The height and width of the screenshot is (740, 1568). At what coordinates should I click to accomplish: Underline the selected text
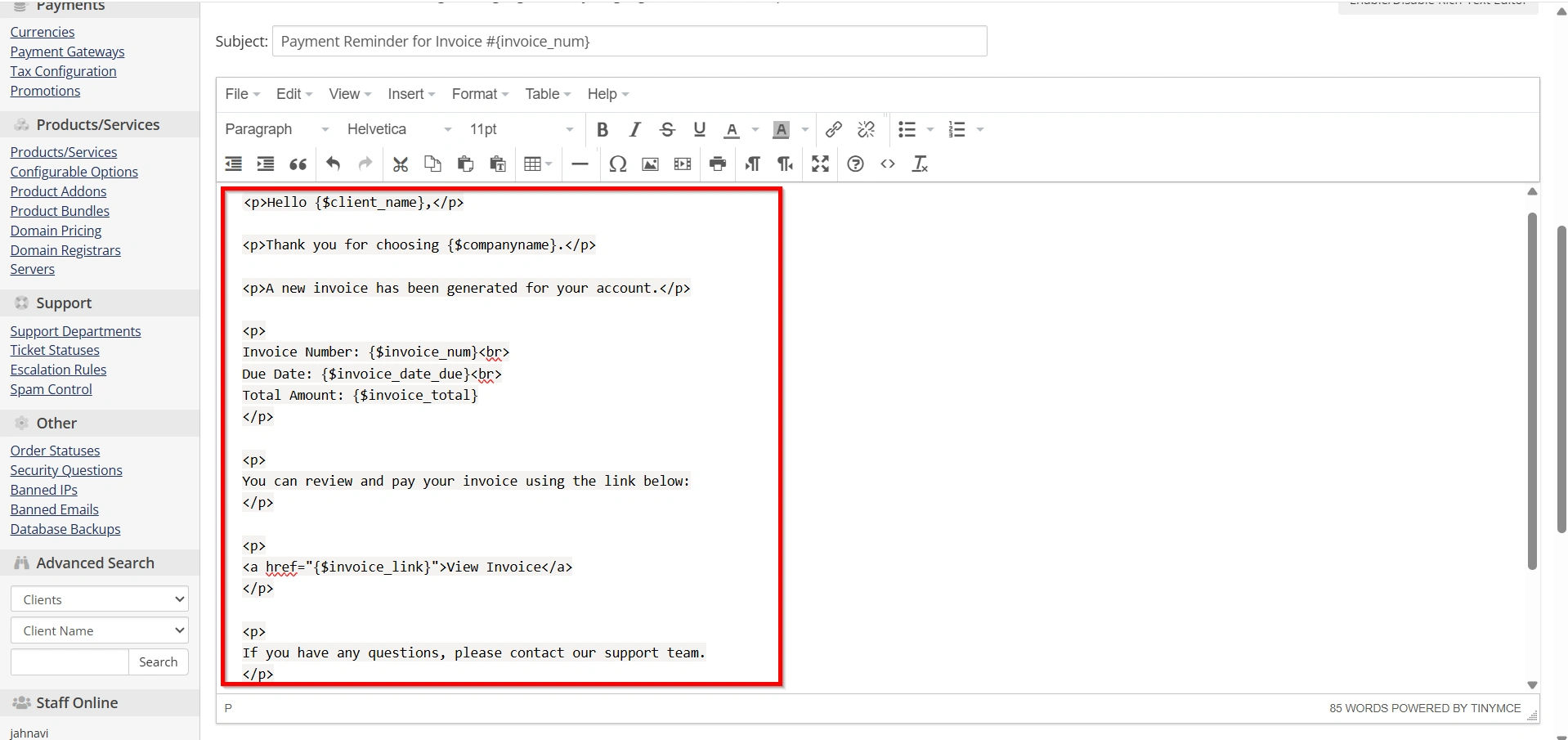pyautogui.click(x=699, y=129)
